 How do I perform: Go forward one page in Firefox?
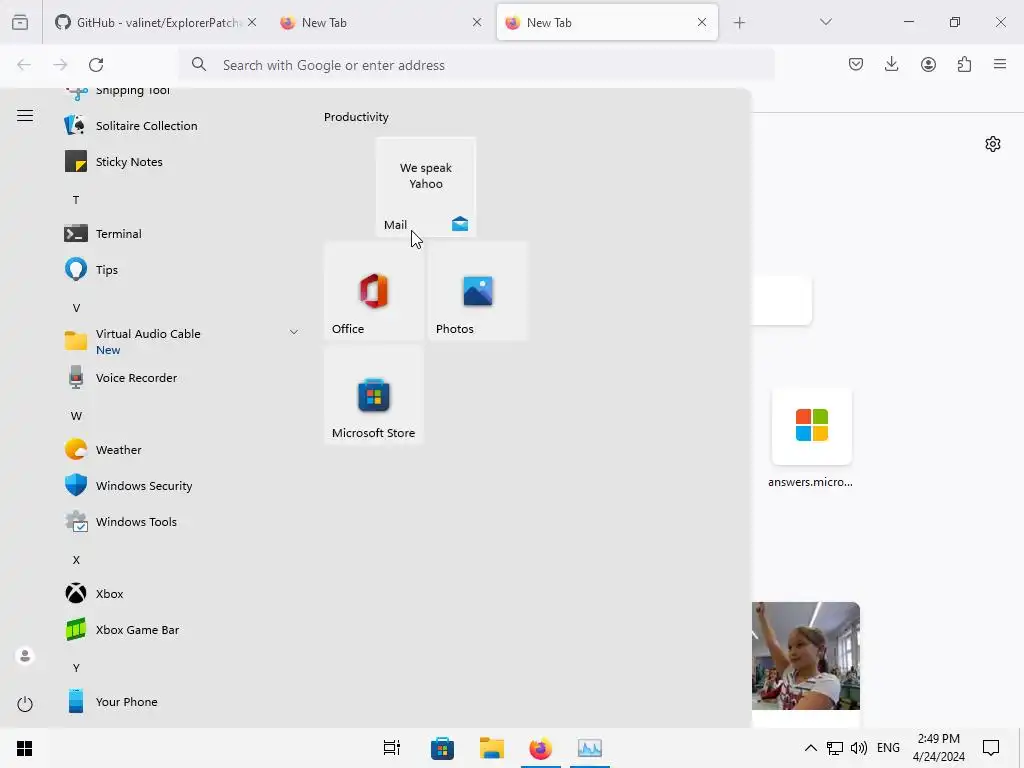point(60,65)
